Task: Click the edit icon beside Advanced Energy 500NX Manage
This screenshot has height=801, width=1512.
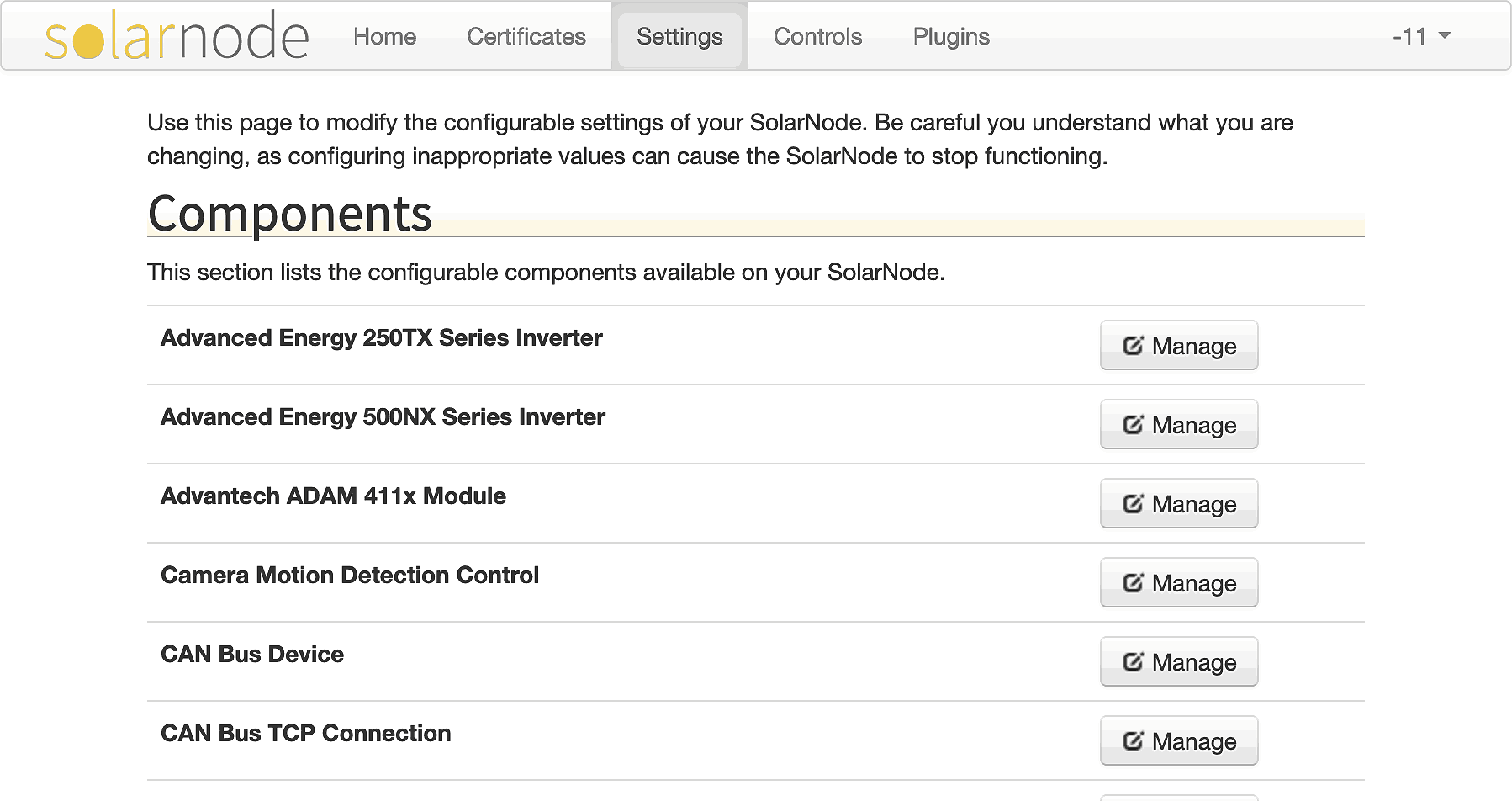Action: coord(1134,424)
